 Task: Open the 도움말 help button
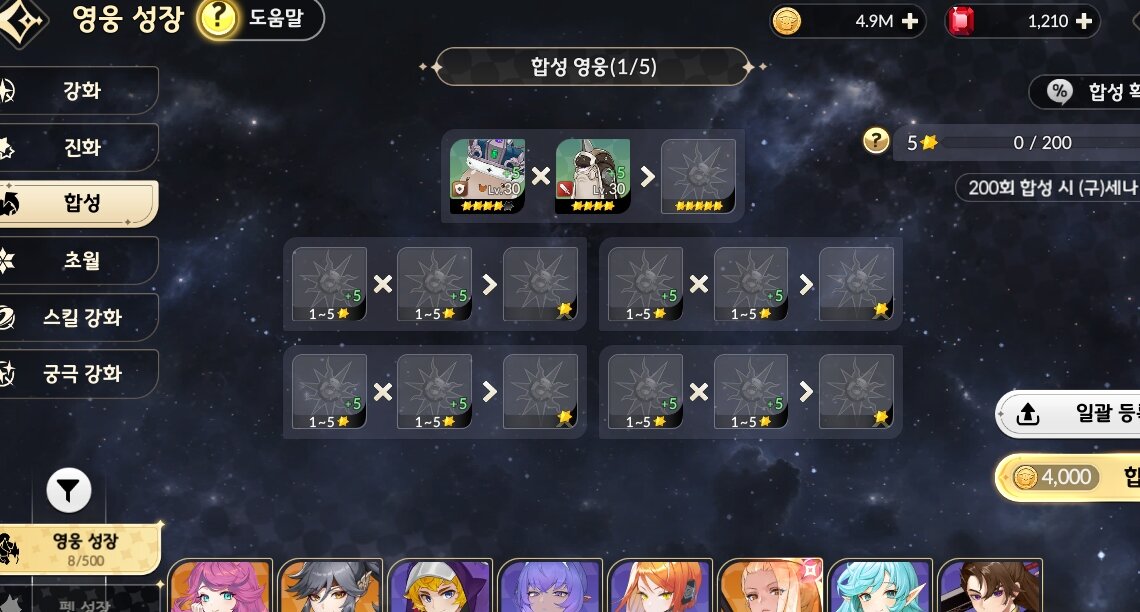click(x=260, y=17)
